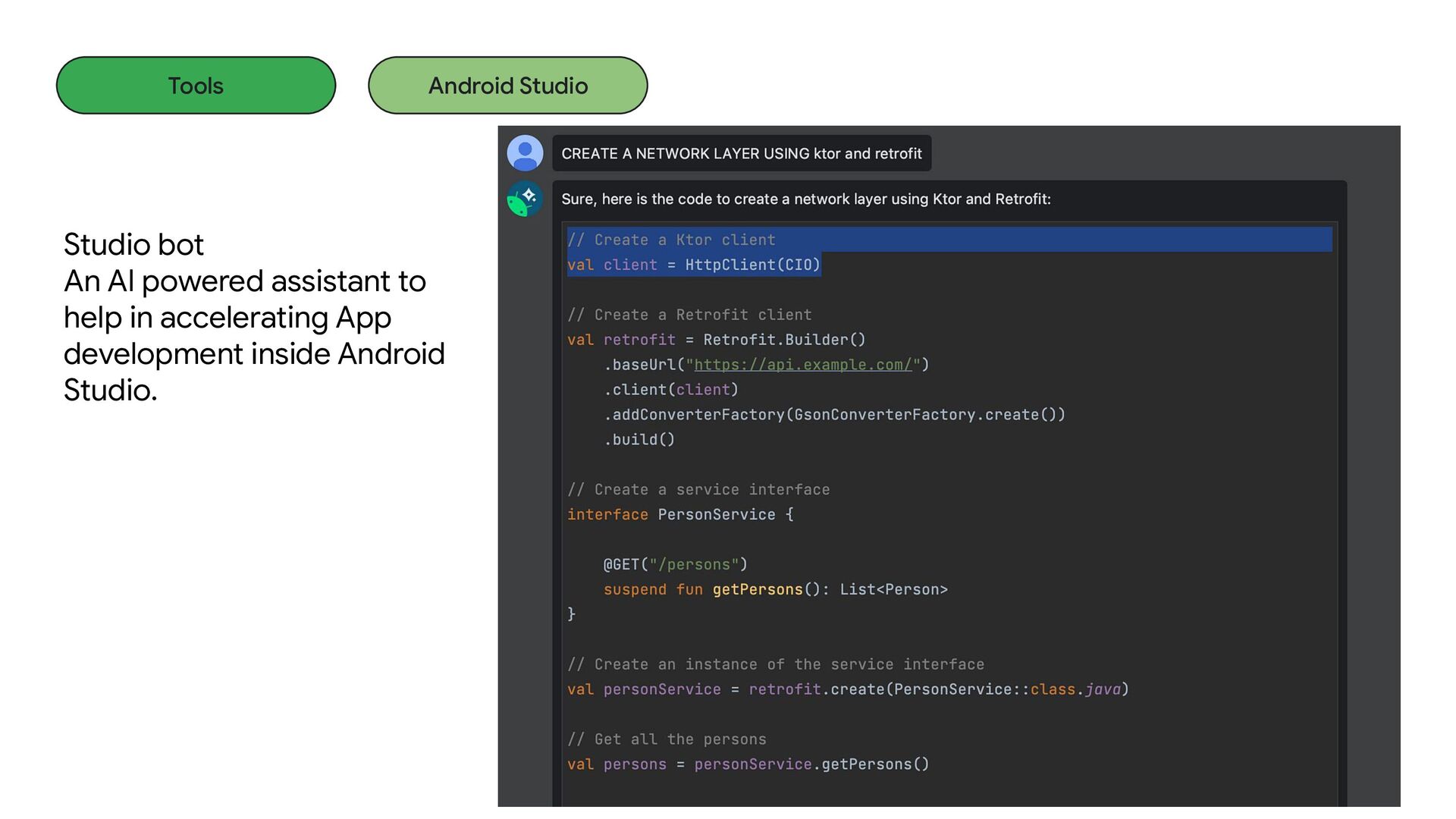Click the 'Sure, here is the code' response text
Viewport: 1456px width, 819px height.
pos(806,199)
